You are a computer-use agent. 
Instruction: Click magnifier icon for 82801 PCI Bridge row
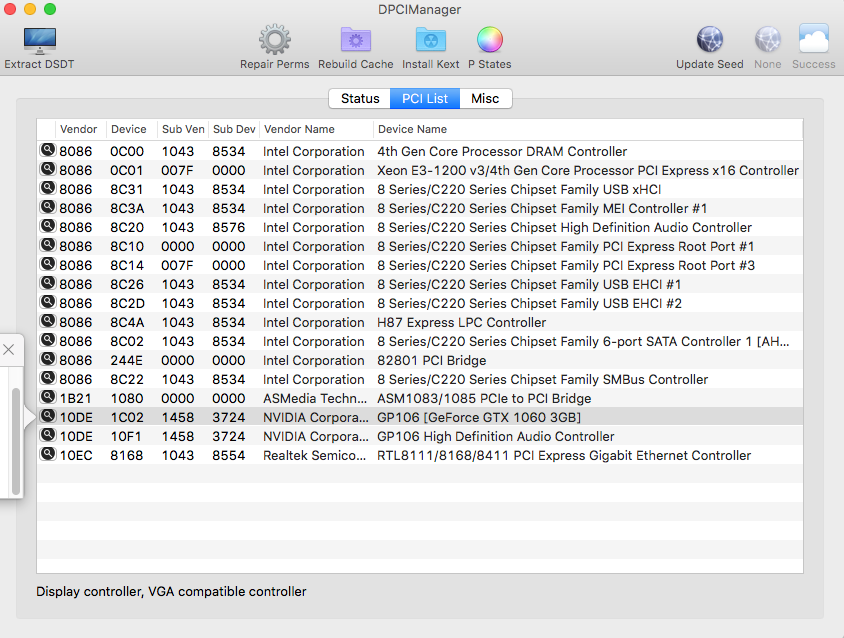point(48,359)
